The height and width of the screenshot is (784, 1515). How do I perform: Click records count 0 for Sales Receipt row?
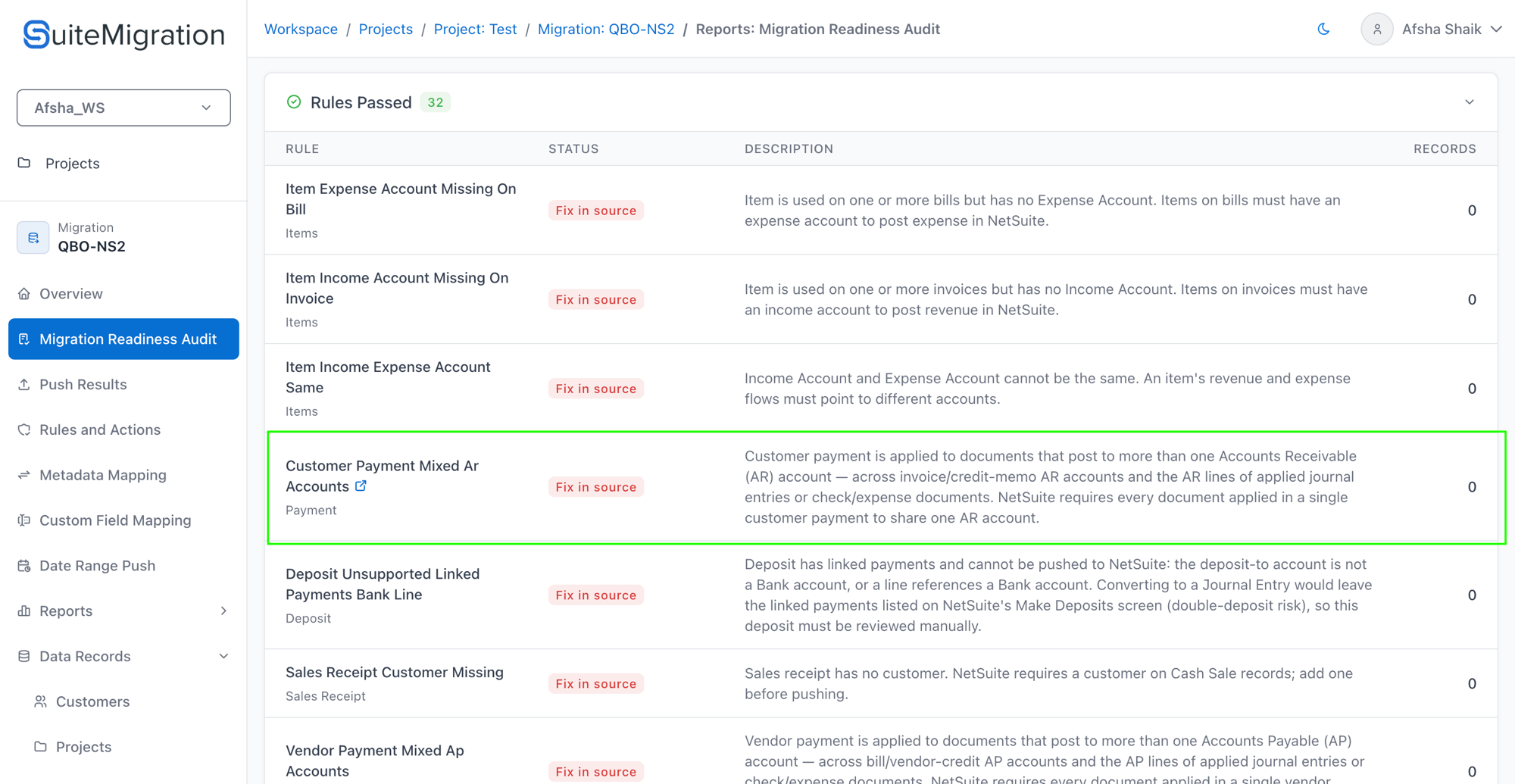pos(1472,683)
